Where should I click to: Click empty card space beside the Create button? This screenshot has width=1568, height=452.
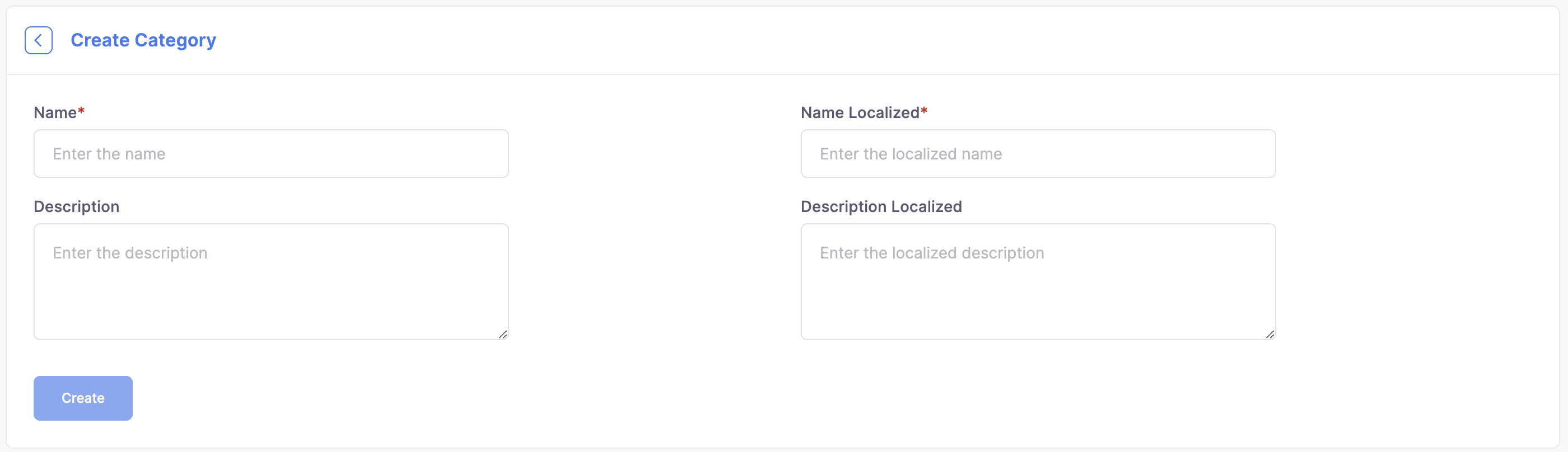click(730, 398)
